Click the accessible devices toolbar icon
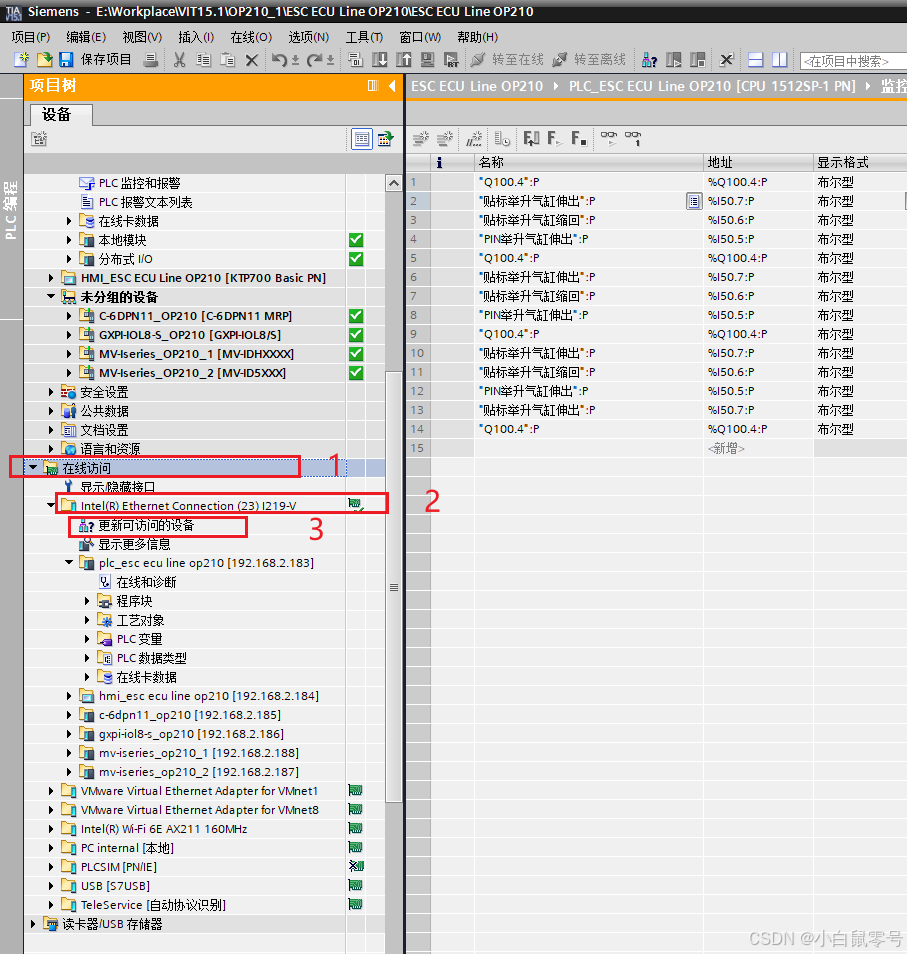The image size is (907, 954). tap(649, 60)
